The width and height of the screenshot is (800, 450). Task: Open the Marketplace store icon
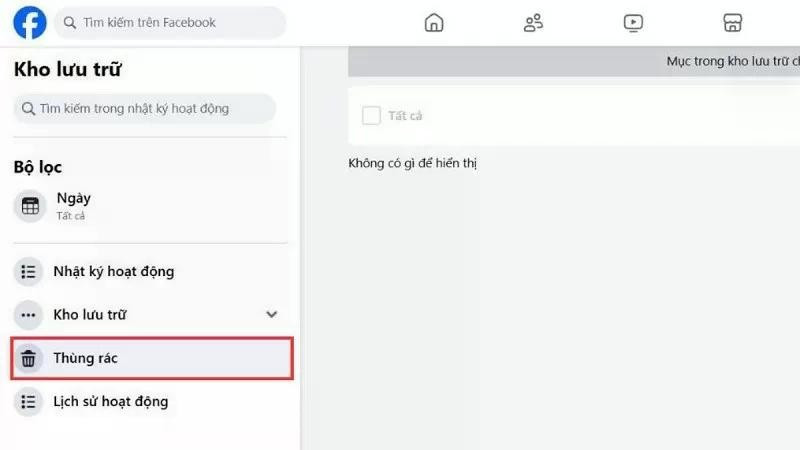[x=733, y=22]
